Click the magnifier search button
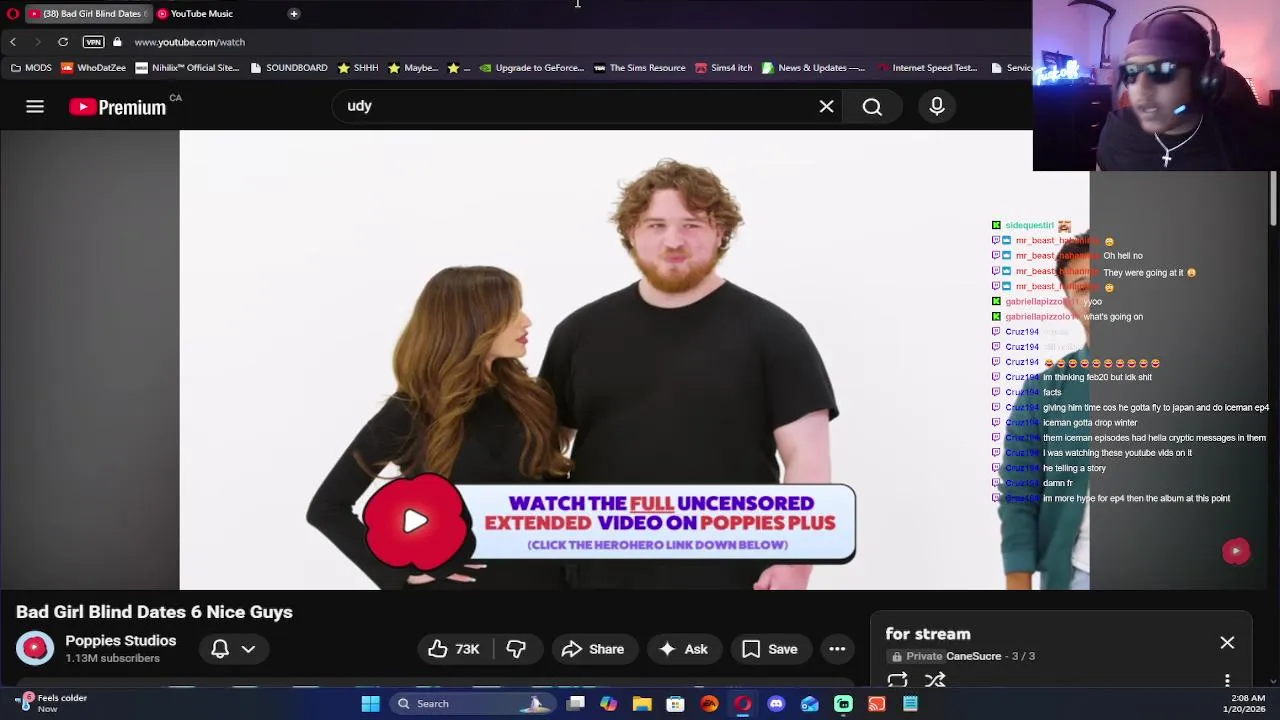Screen dimensions: 1280x720 point(872,106)
